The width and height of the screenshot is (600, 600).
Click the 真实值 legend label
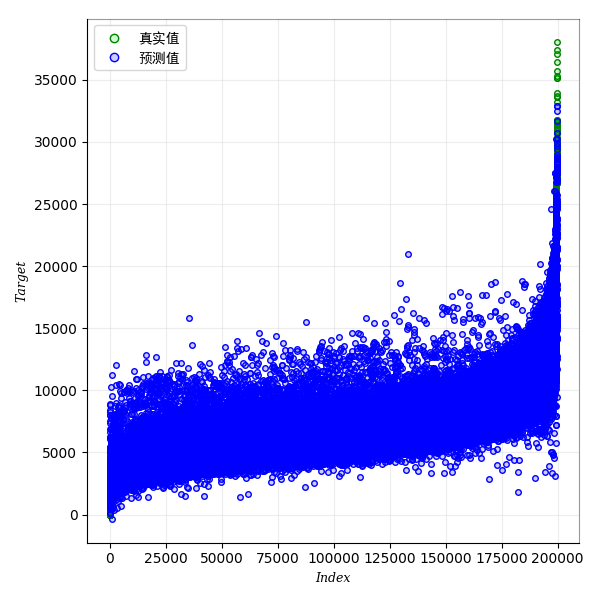[x=158, y=38]
